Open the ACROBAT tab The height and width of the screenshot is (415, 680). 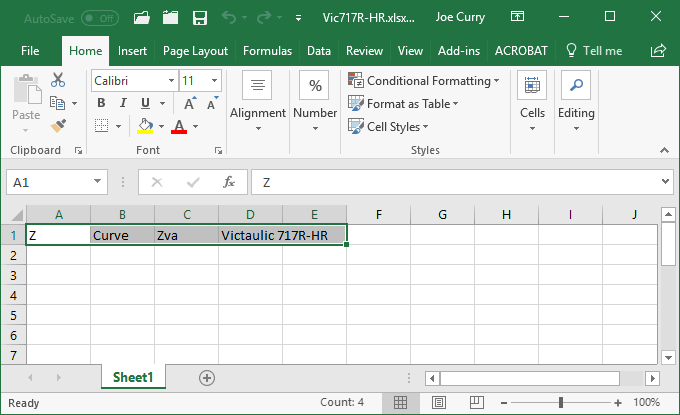click(x=521, y=51)
